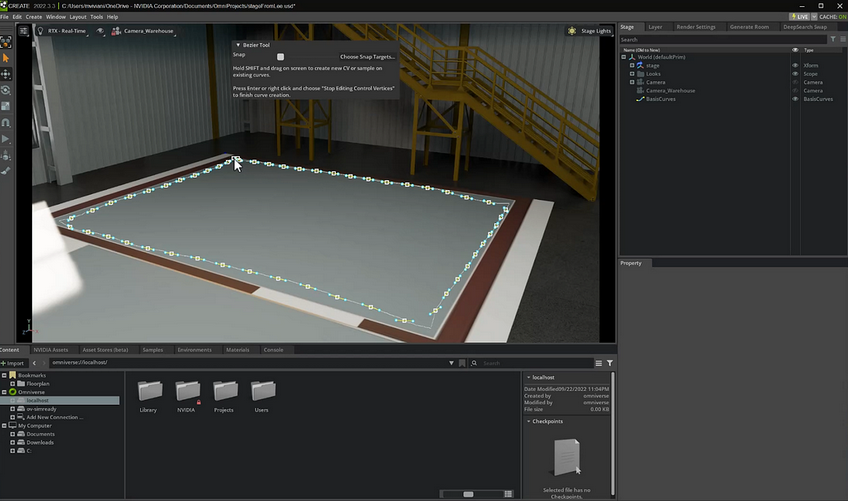Open the Edit menu
The width and height of the screenshot is (848, 501).
pos(17,17)
